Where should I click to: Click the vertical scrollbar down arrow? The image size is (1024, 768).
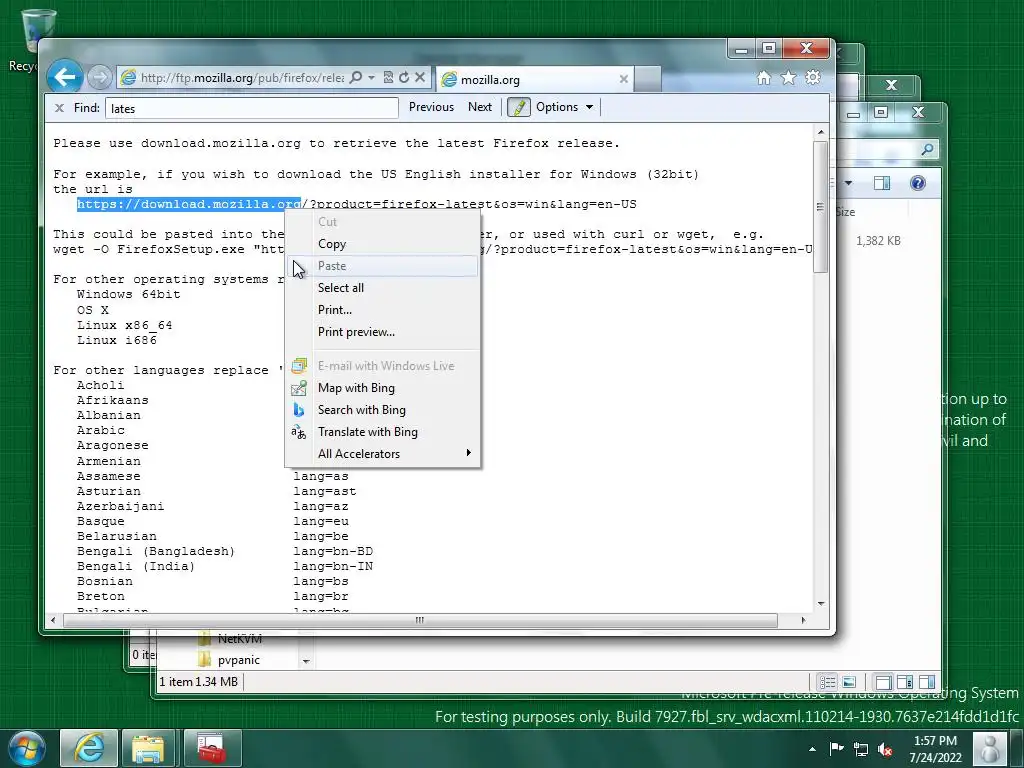click(x=821, y=604)
